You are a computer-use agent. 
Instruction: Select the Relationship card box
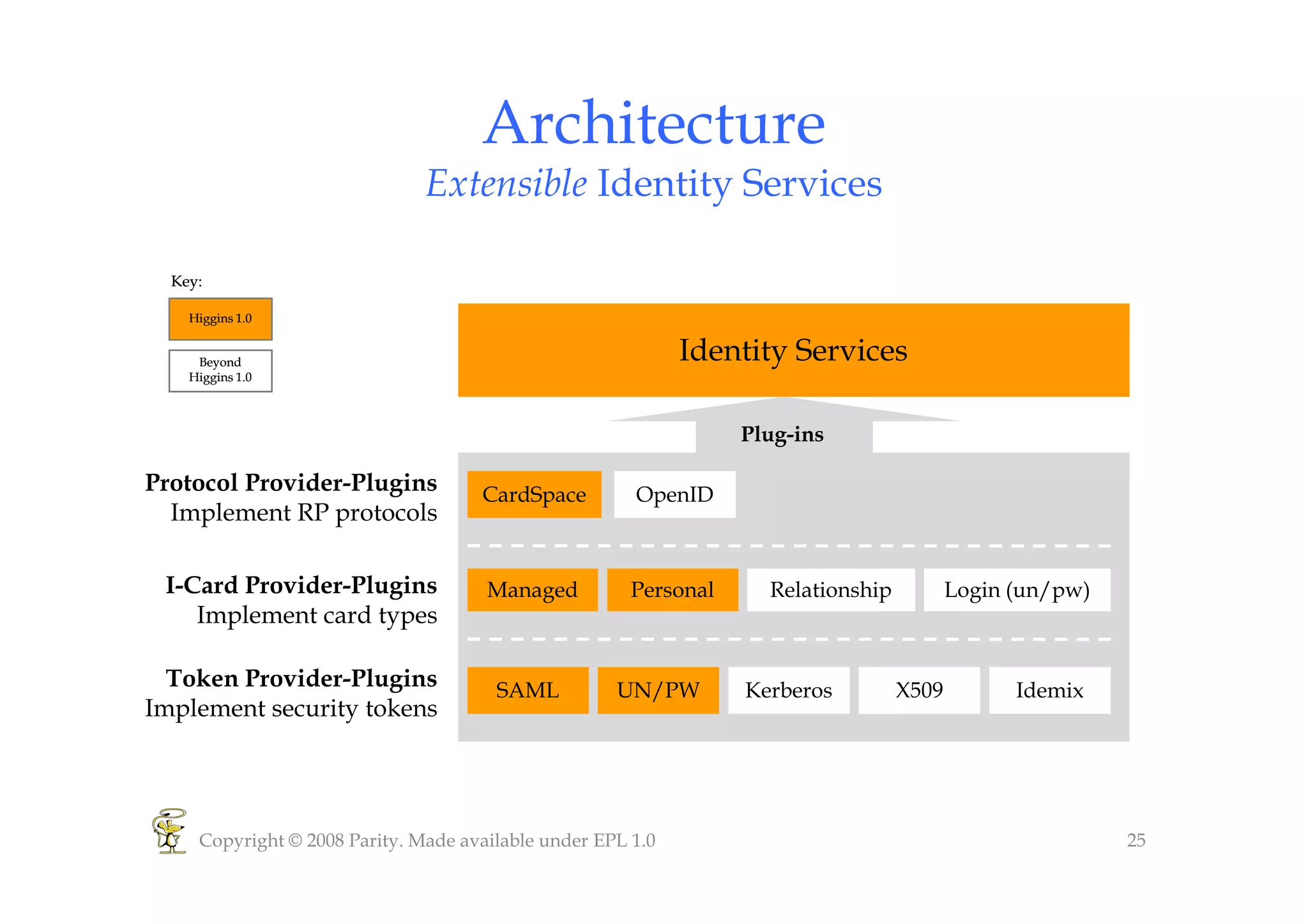tap(830, 589)
